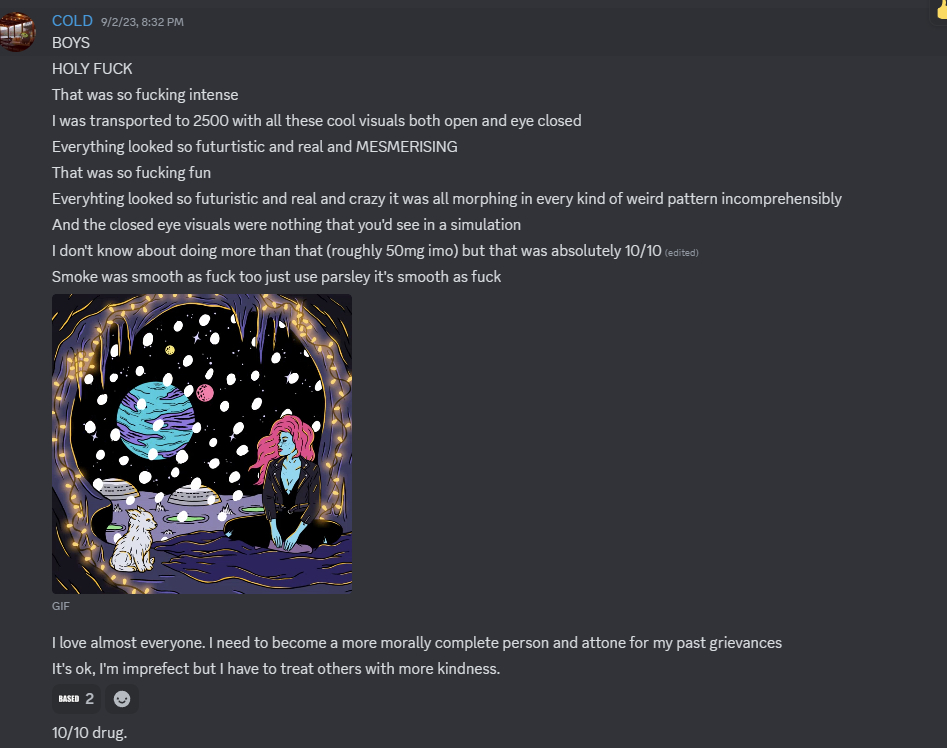947x748 pixels.
Task: Click the blue striped planet in the GIF
Action: tap(155, 421)
